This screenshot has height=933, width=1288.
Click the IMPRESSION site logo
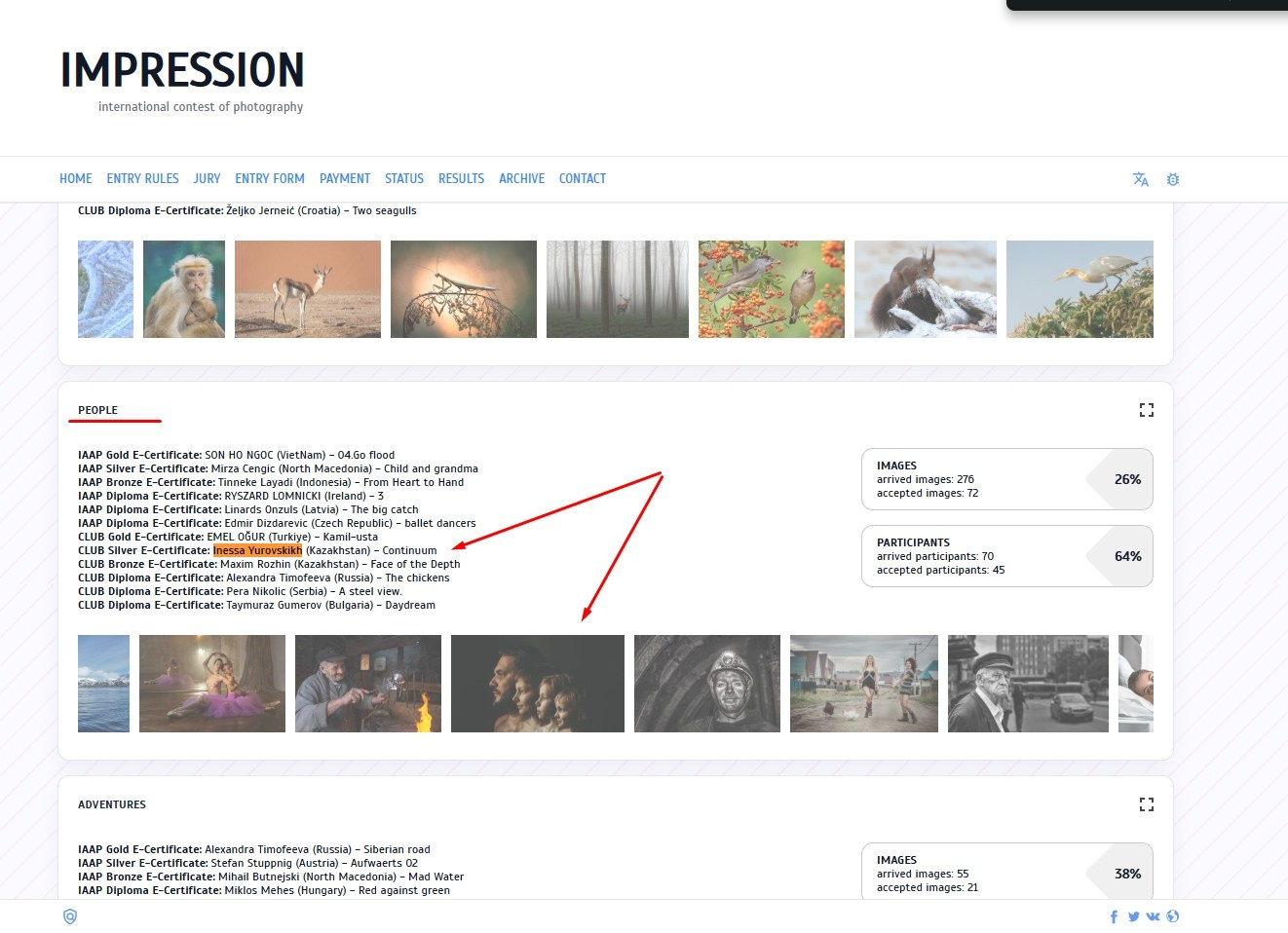pyautogui.click(x=182, y=70)
